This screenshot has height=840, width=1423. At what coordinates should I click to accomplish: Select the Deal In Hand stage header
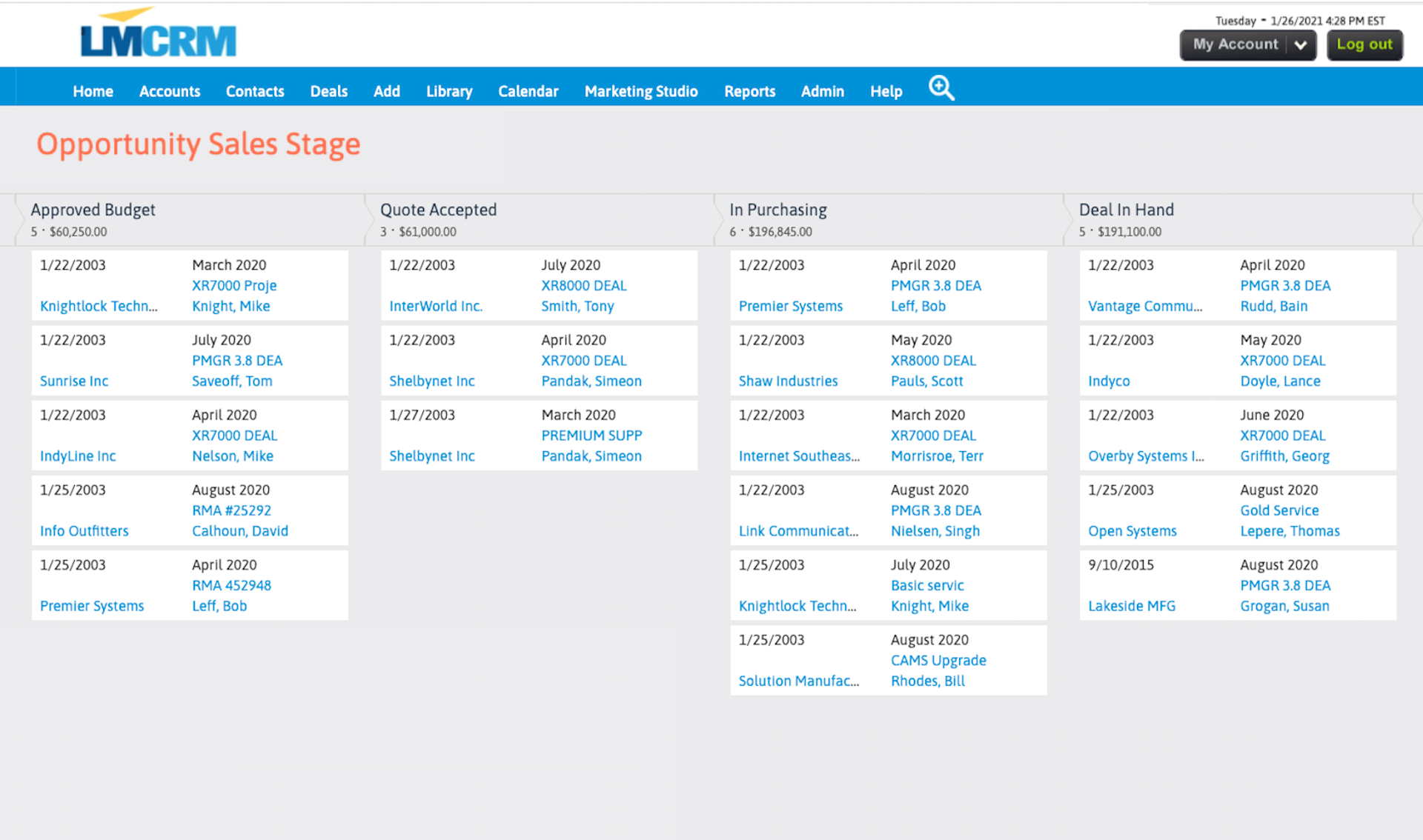click(1126, 210)
